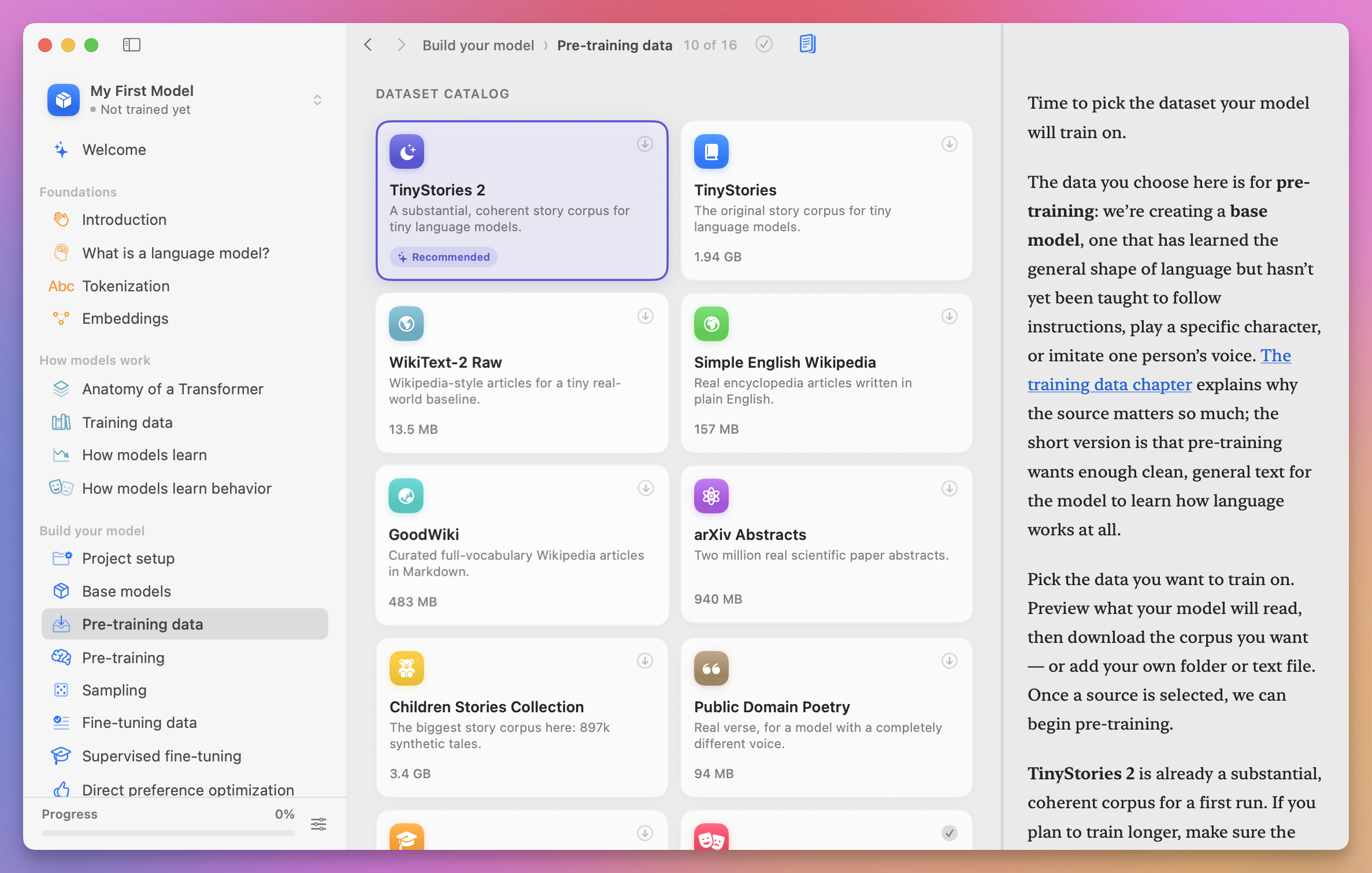Click the 0% progress value
The width and height of the screenshot is (1372, 873).
click(x=285, y=814)
